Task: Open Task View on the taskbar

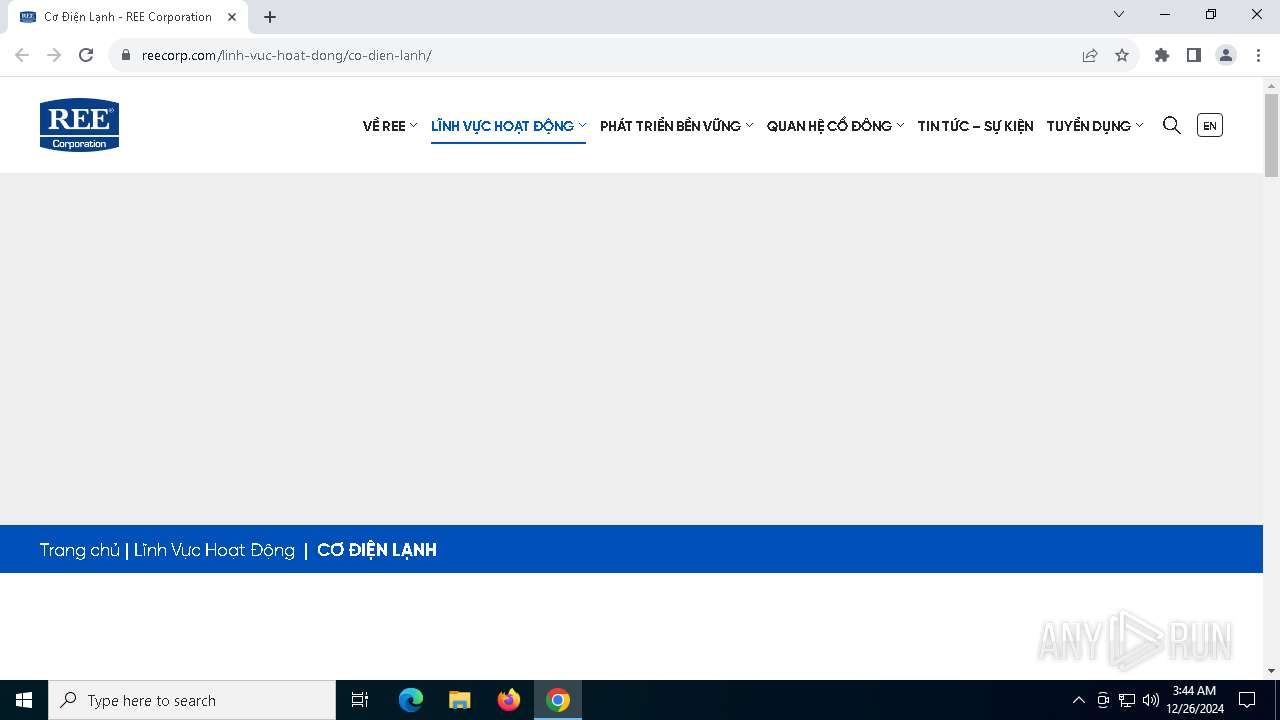Action: [x=360, y=700]
